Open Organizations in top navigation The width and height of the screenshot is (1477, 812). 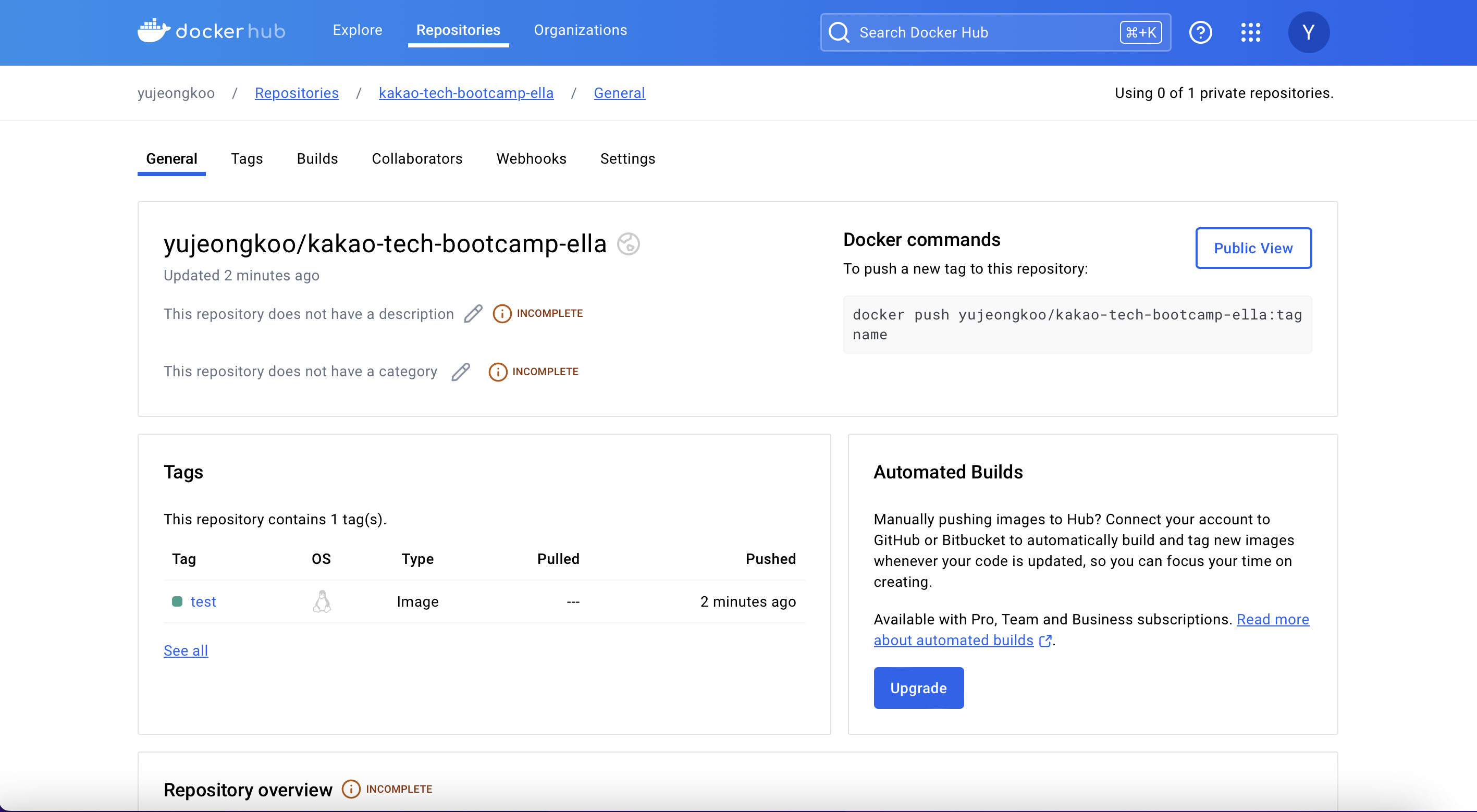(580, 30)
